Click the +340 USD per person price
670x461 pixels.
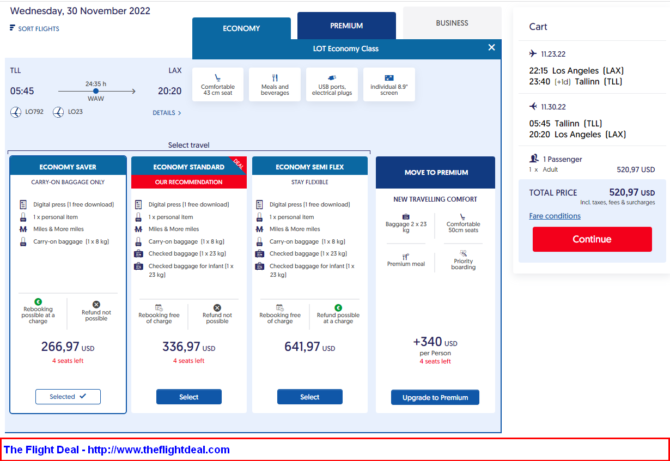tap(435, 342)
